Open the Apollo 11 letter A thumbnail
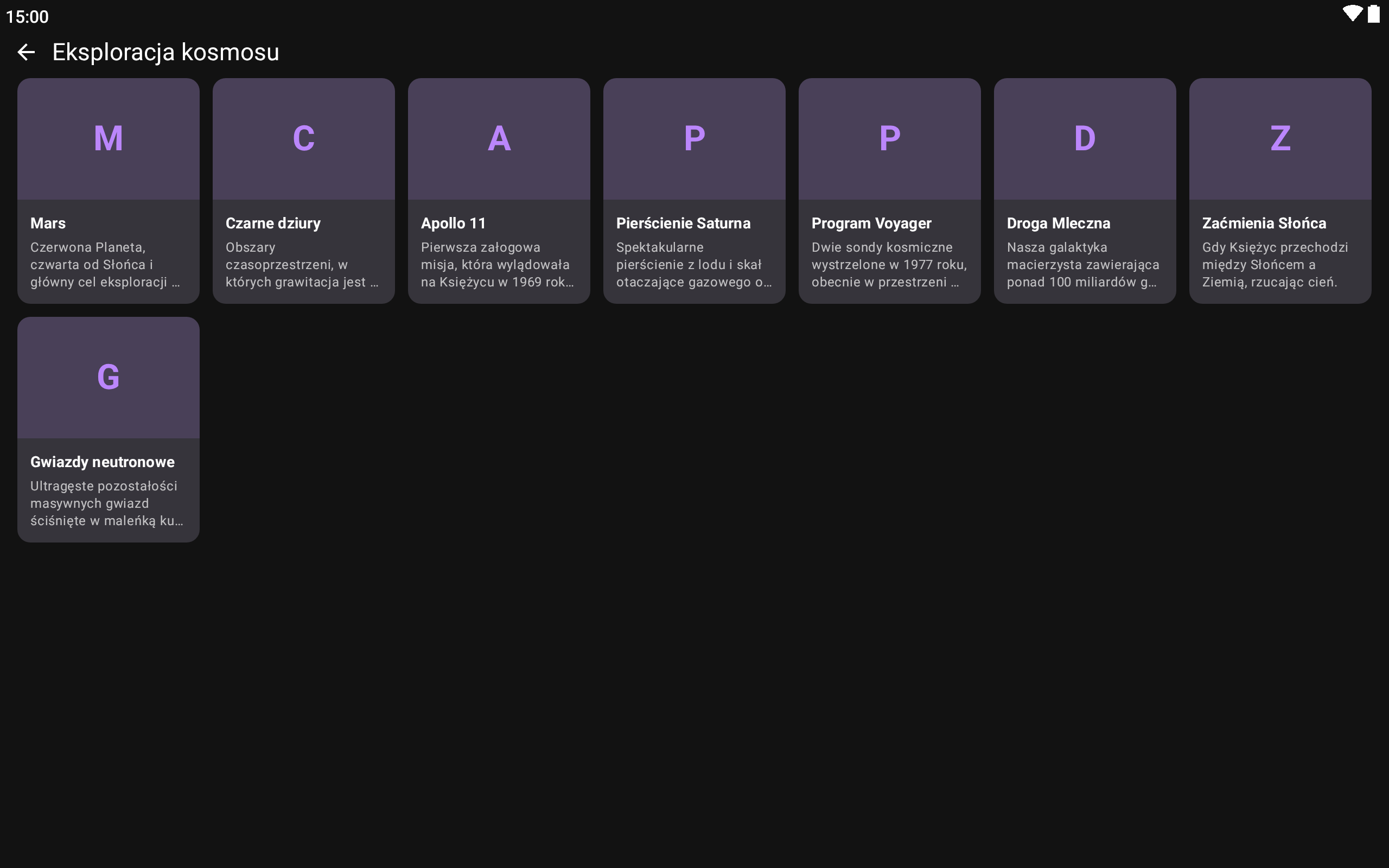 499,139
